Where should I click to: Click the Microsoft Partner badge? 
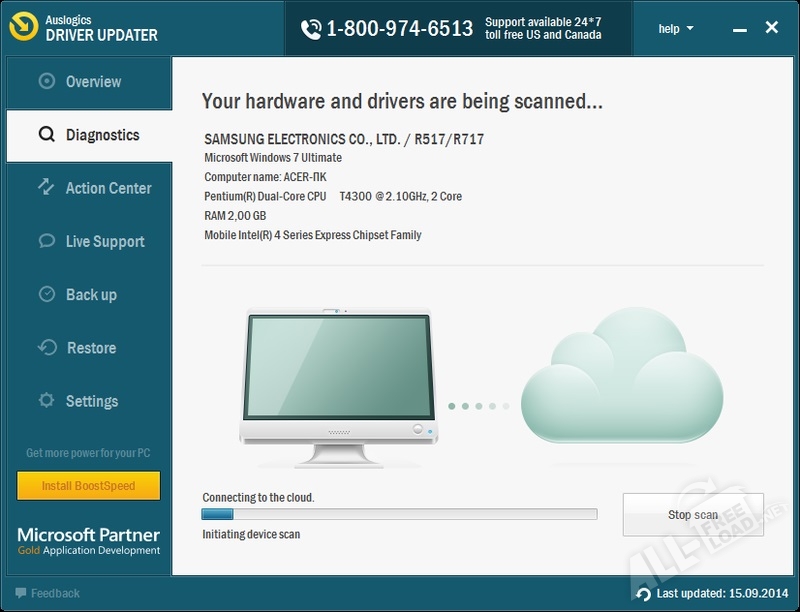tap(89, 541)
